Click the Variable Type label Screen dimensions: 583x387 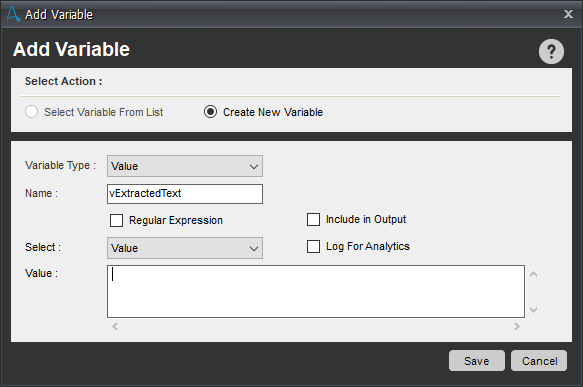(x=60, y=165)
